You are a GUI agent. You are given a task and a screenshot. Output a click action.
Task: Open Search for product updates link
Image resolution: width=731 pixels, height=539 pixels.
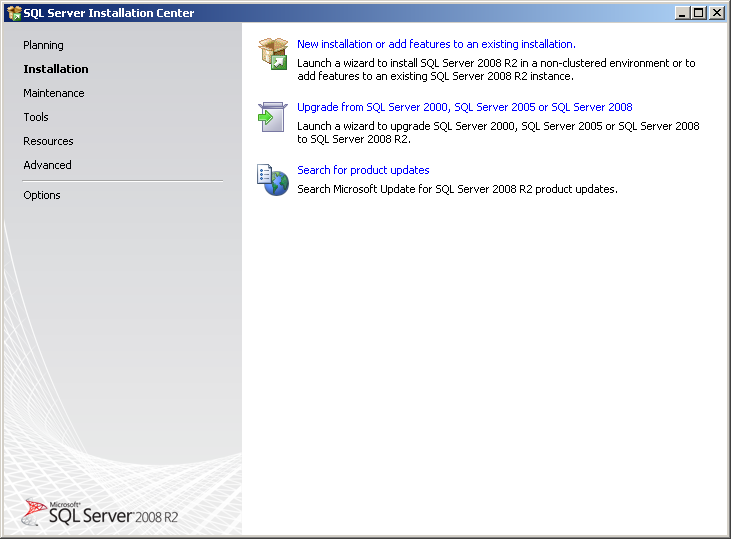363,170
